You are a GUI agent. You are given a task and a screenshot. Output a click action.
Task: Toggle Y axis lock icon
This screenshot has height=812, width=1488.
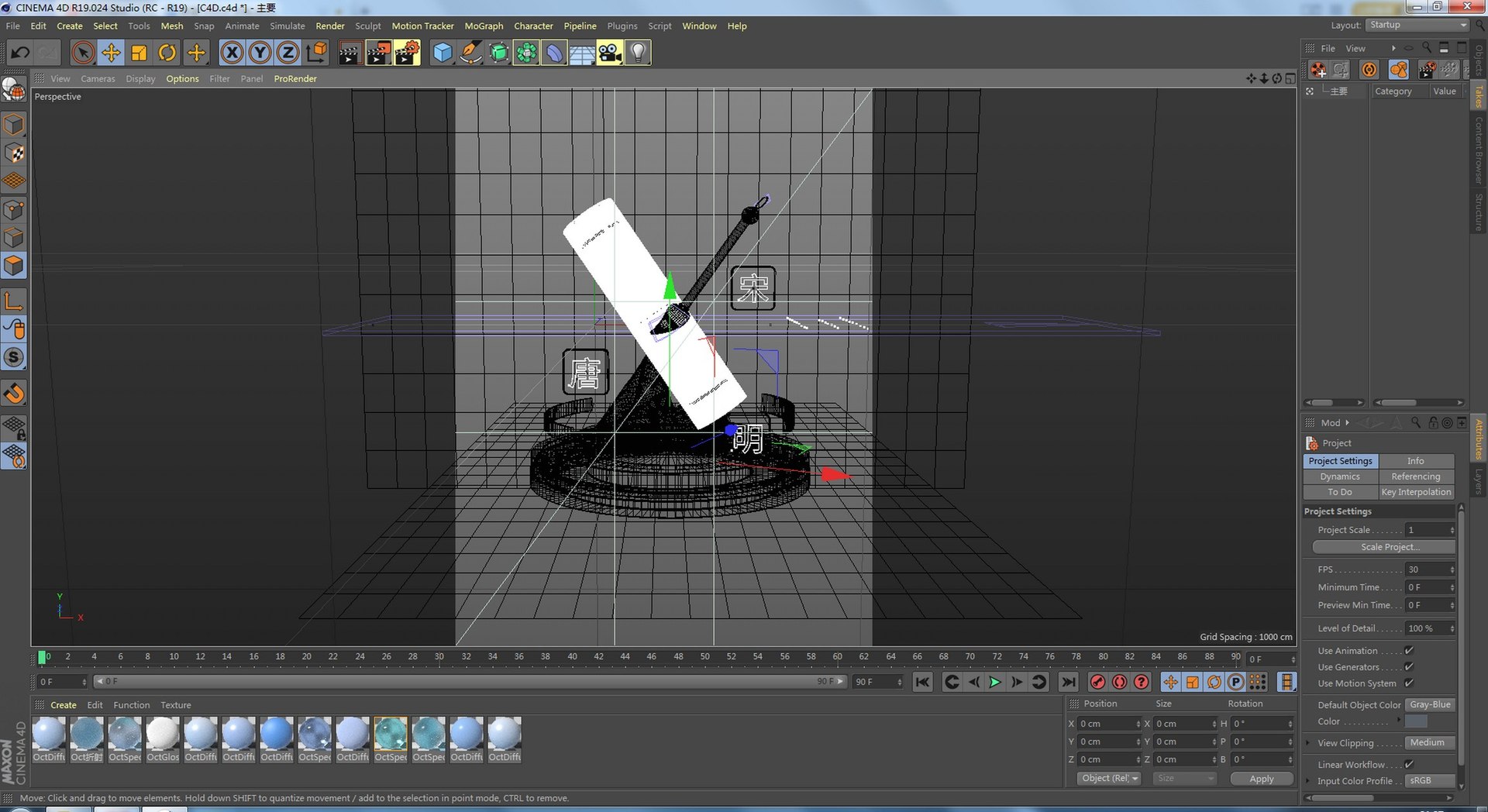point(260,53)
